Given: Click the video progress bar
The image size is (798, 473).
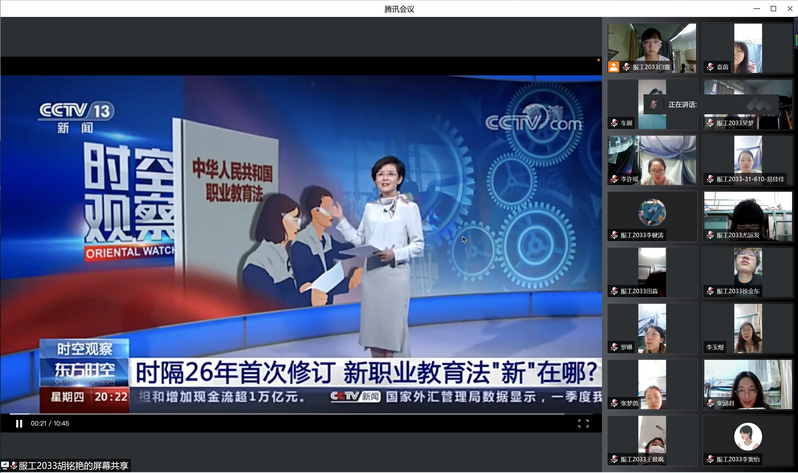Looking at the screenshot, I should coord(300,412).
